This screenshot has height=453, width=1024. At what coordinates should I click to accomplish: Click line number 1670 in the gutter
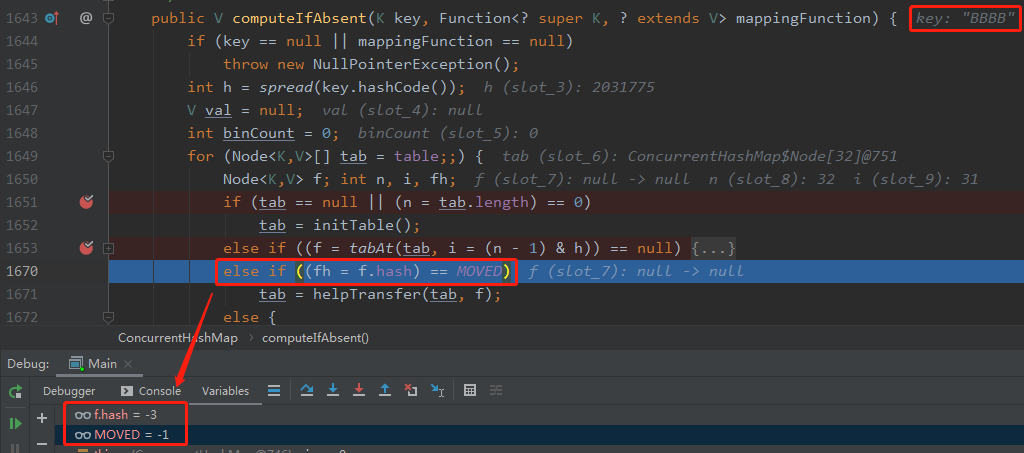[x=22, y=271]
